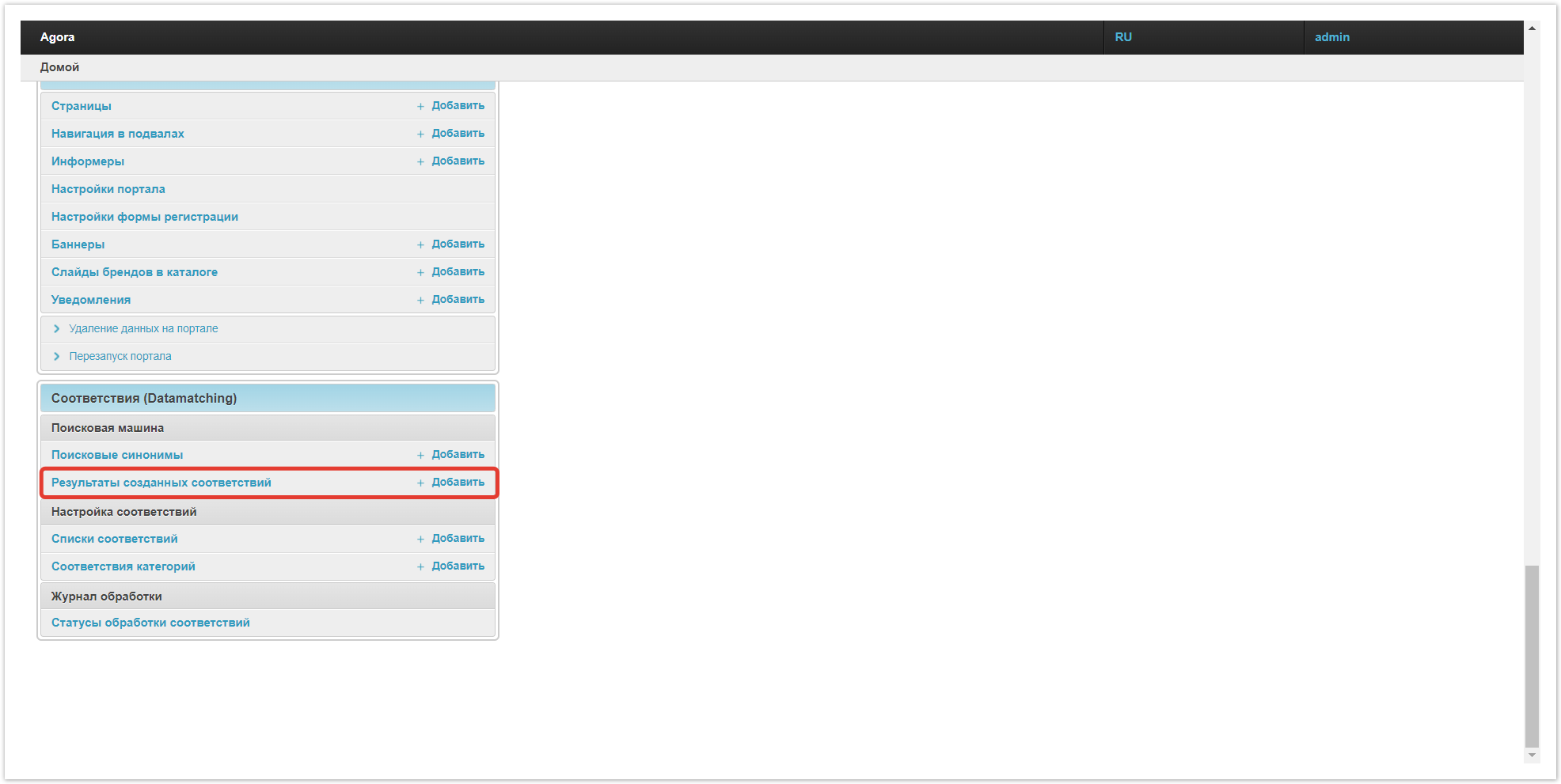Open Настройки портала link
This screenshot has height=784, width=1561.
[108, 189]
